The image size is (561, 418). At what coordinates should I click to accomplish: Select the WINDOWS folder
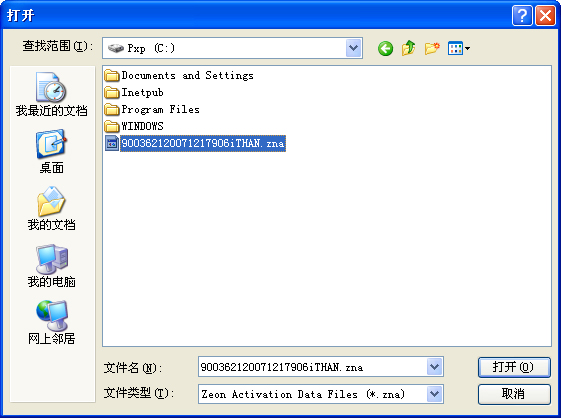tap(134, 126)
